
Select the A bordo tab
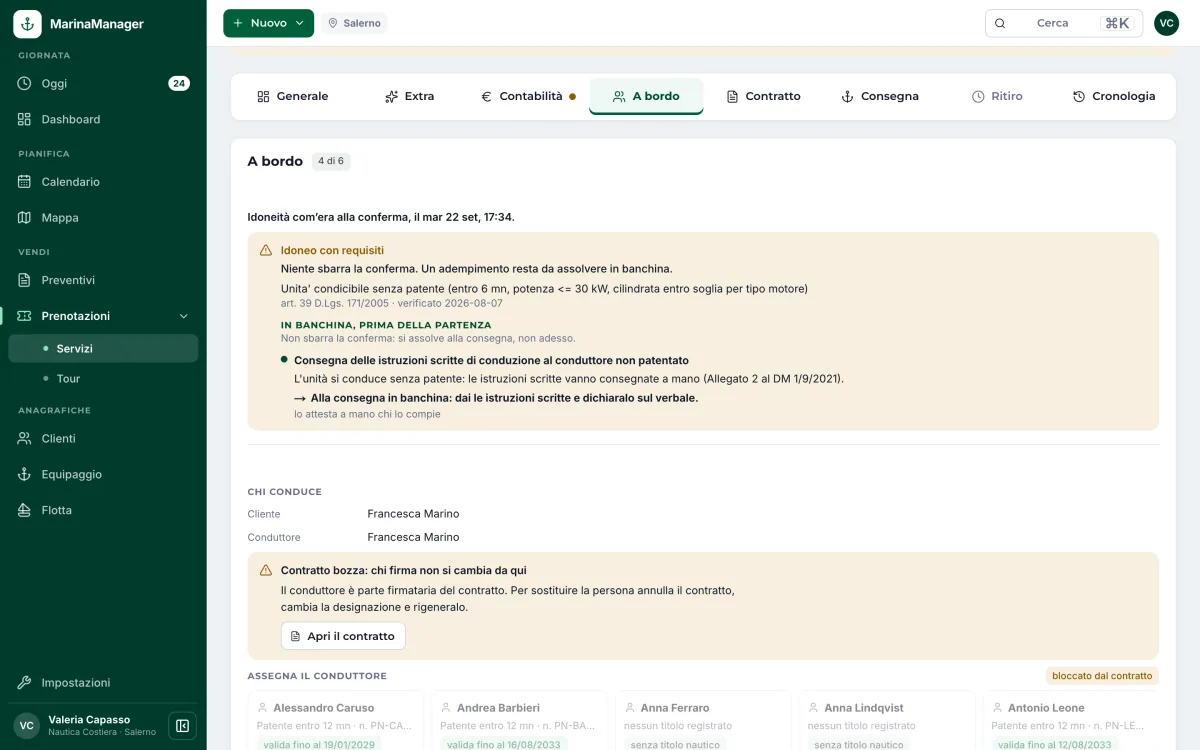pyautogui.click(x=646, y=96)
